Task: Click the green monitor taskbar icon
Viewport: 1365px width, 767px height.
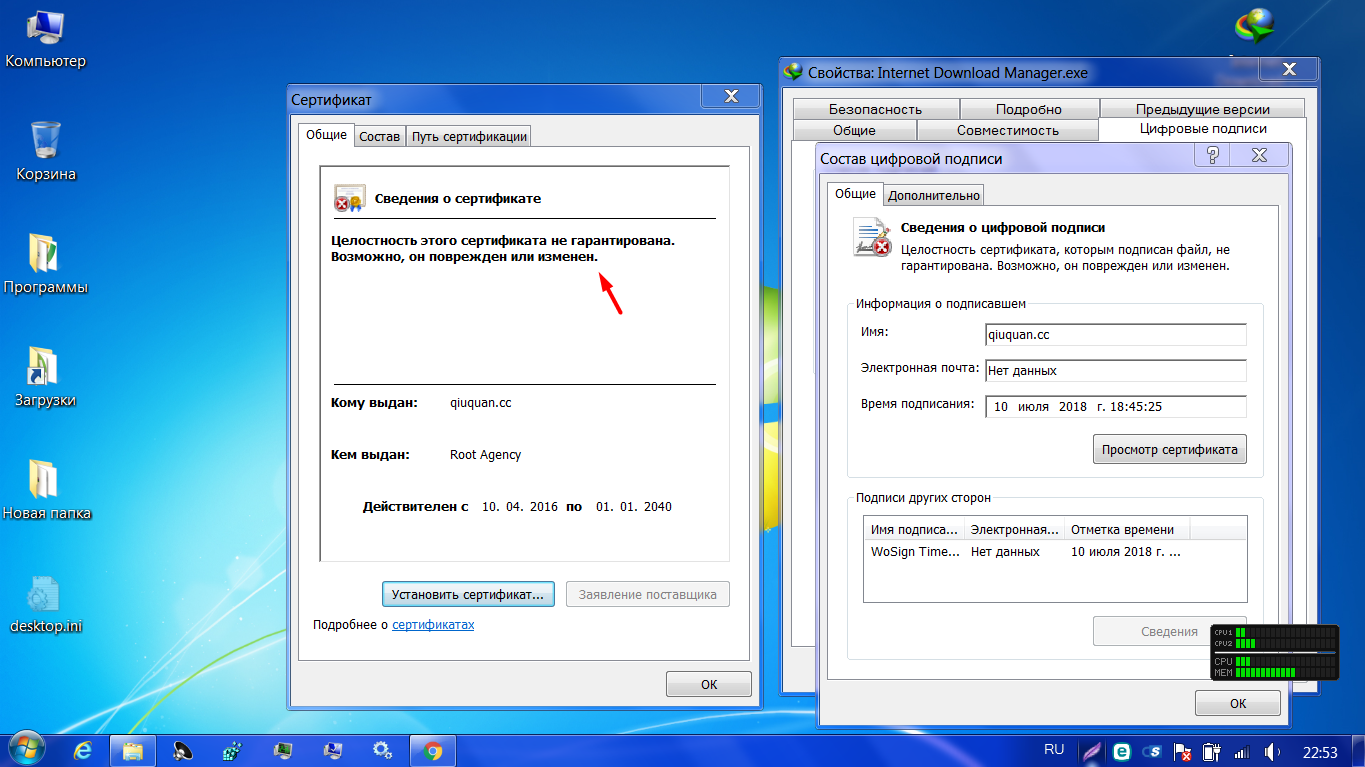Action: click(x=283, y=749)
